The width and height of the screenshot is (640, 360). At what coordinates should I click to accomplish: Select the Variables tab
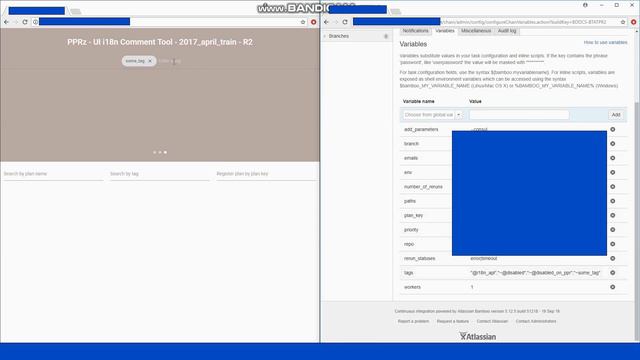pos(444,31)
